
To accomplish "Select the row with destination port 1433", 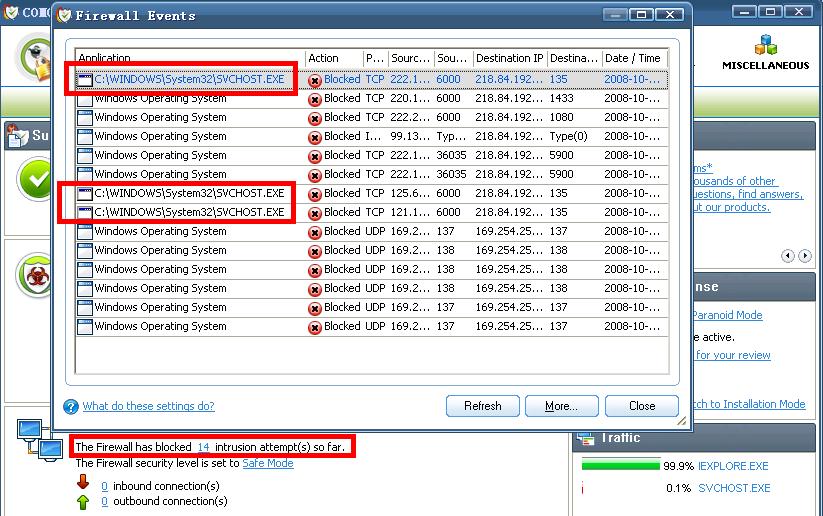I will [x=372, y=99].
